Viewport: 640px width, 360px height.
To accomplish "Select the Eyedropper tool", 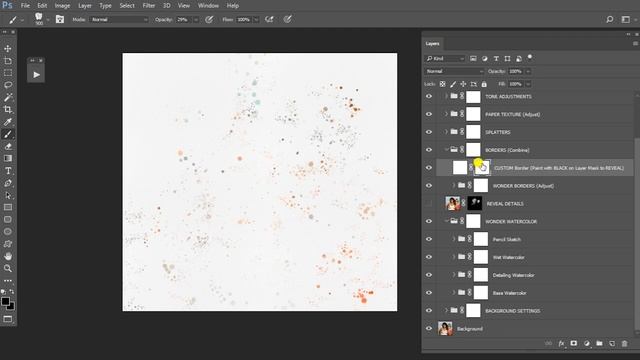I will [8, 122].
